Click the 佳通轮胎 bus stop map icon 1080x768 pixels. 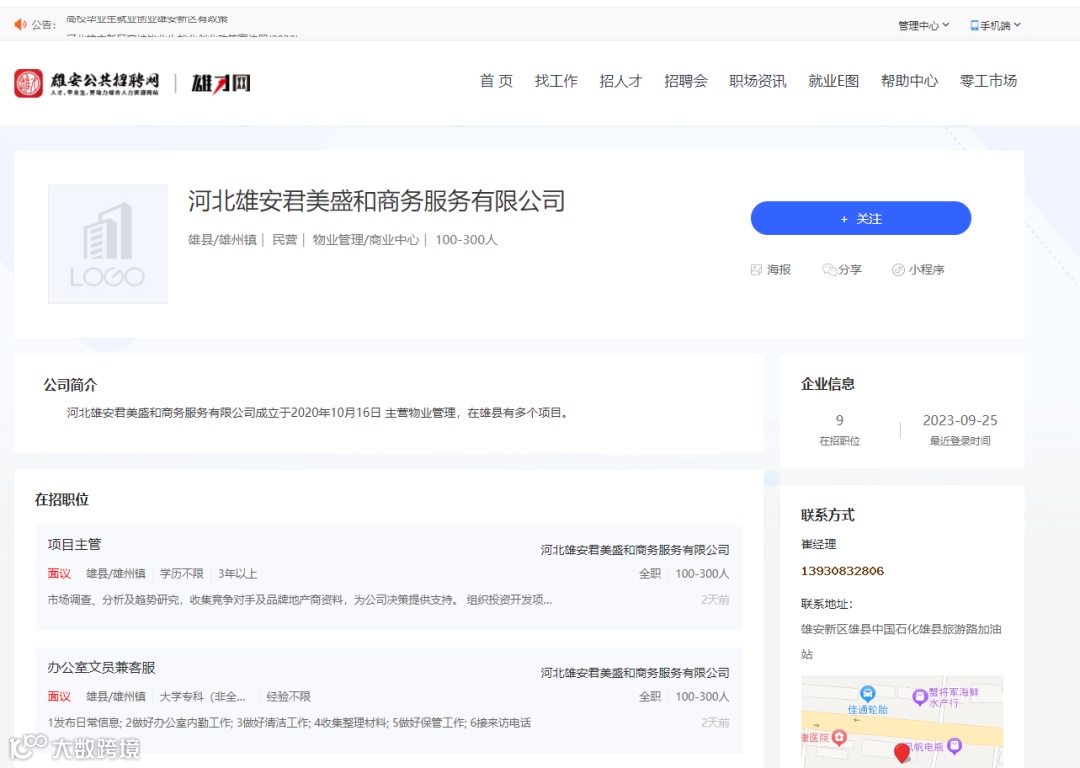point(868,693)
